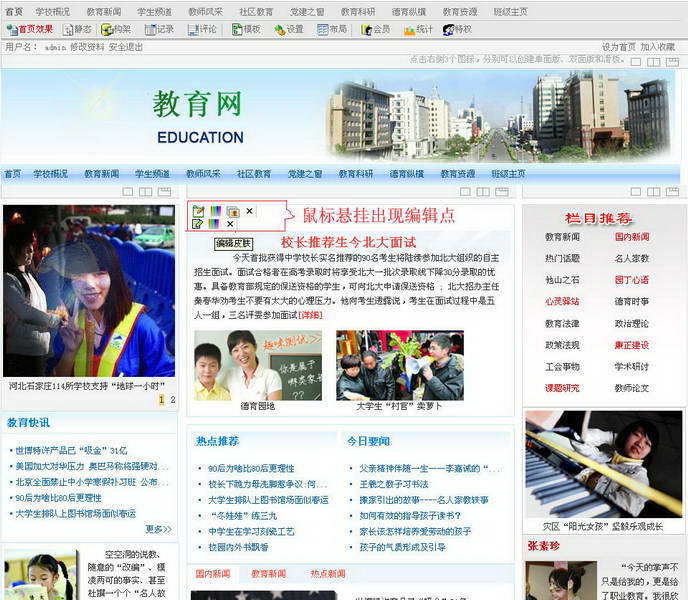Select 班级主页 in blue navigation bar

point(509,174)
